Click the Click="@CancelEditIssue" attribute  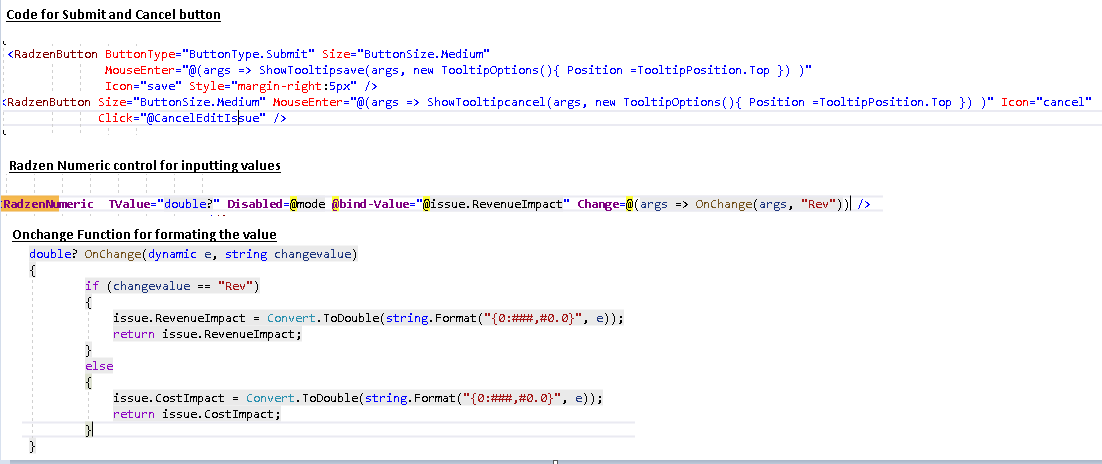182,119
